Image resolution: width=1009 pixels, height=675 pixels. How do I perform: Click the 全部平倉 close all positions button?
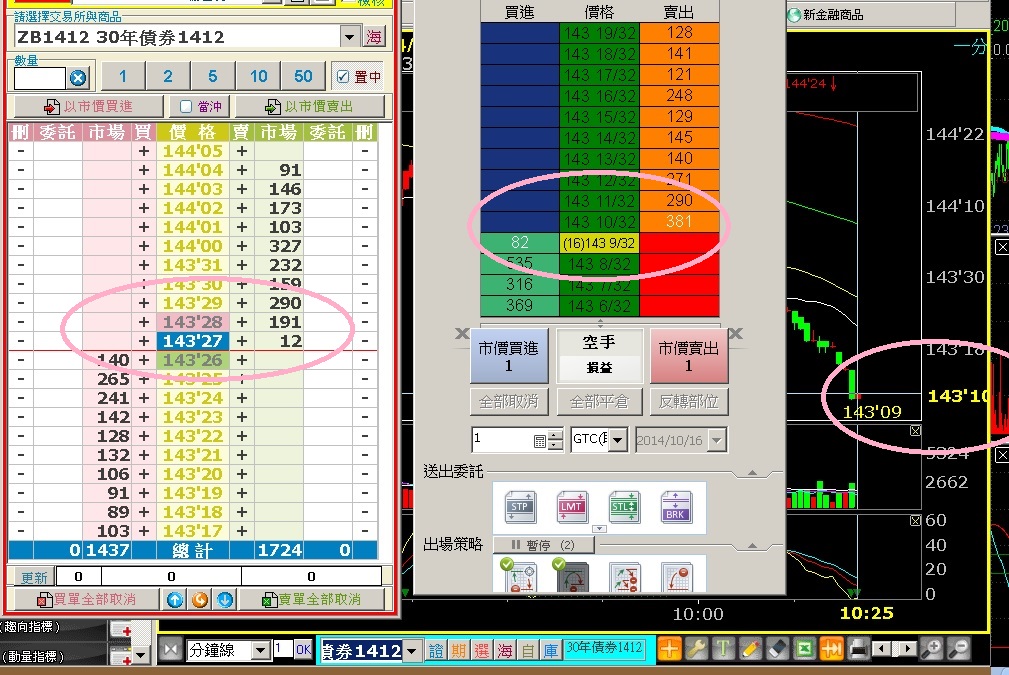598,402
